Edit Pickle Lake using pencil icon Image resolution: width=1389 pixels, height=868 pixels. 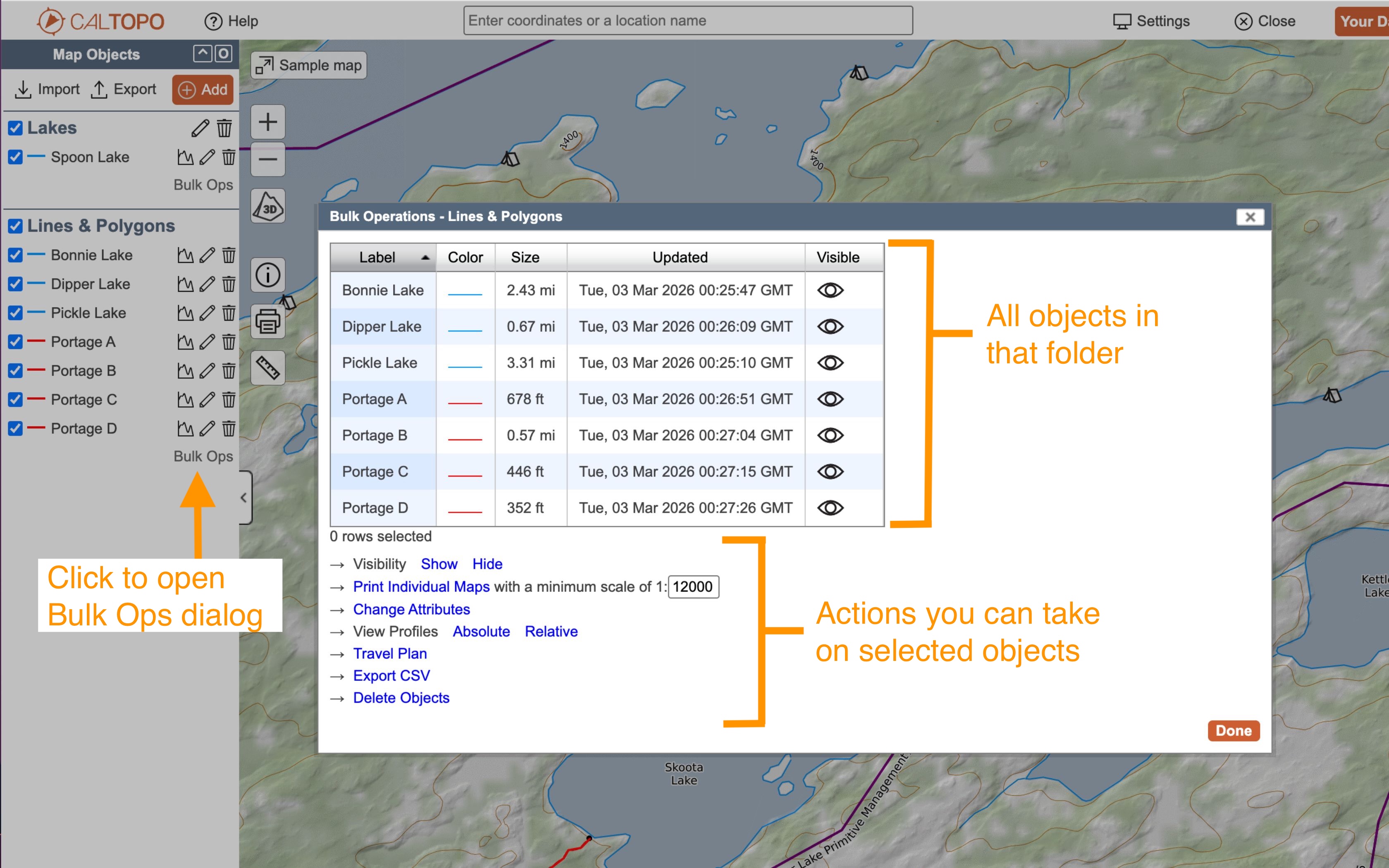(x=207, y=313)
